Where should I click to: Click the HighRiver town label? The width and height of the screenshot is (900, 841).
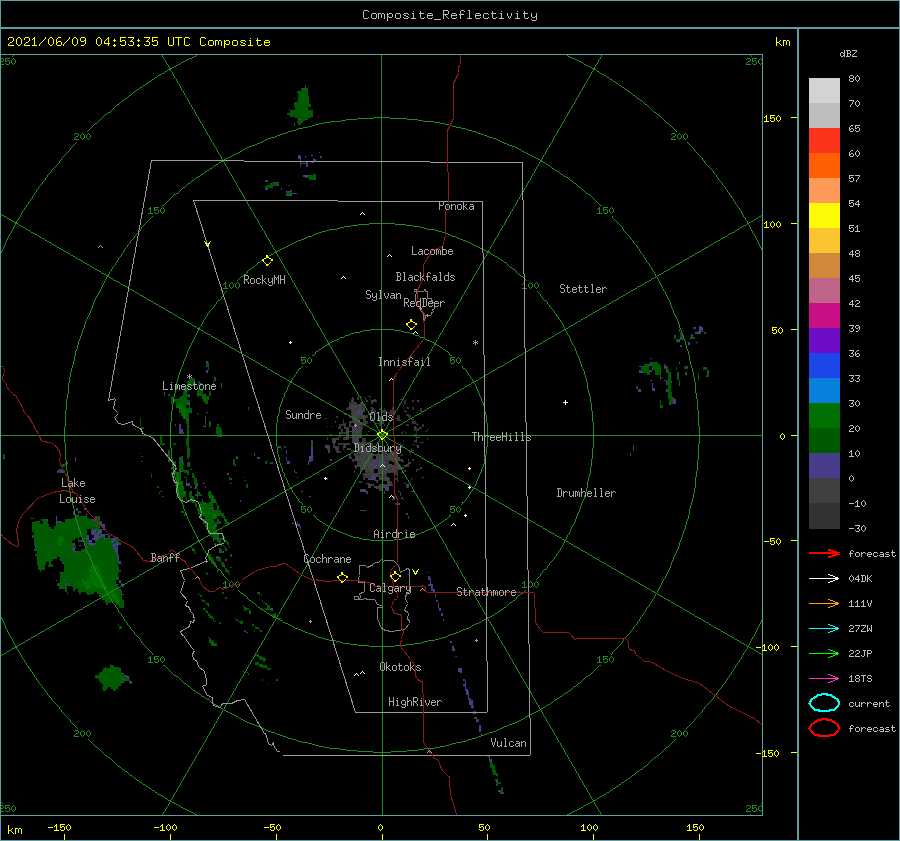click(x=415, y=702)
